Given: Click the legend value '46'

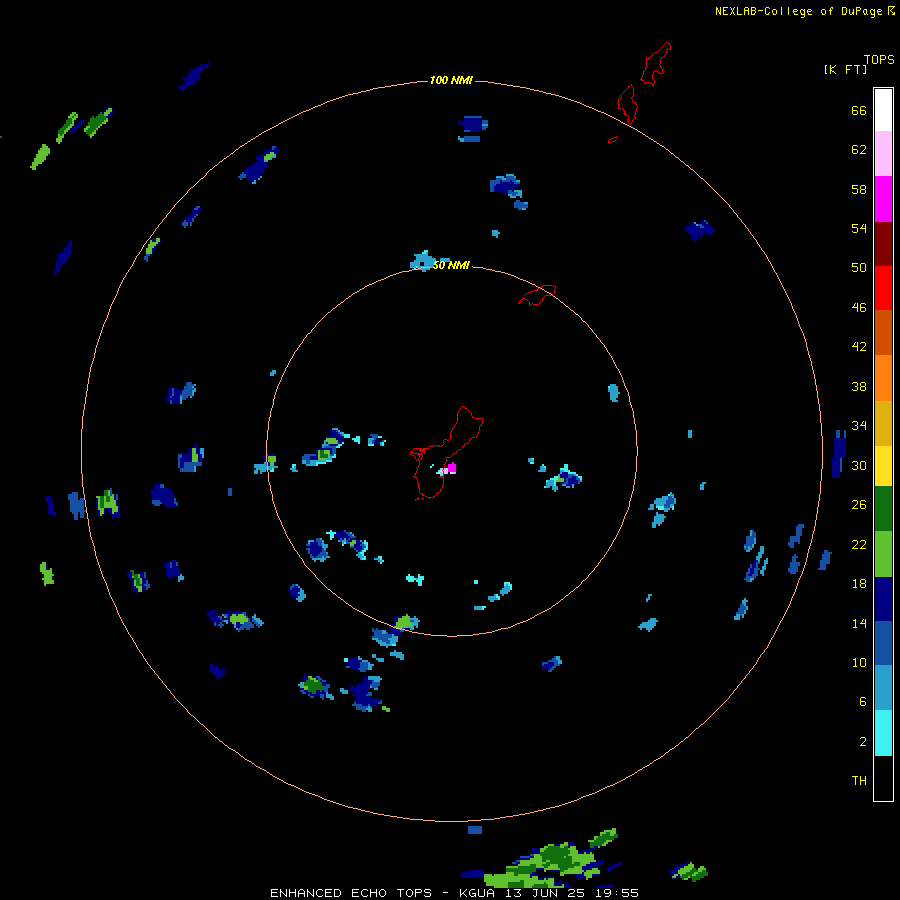Looking at the screenshot, I should 859,308.
